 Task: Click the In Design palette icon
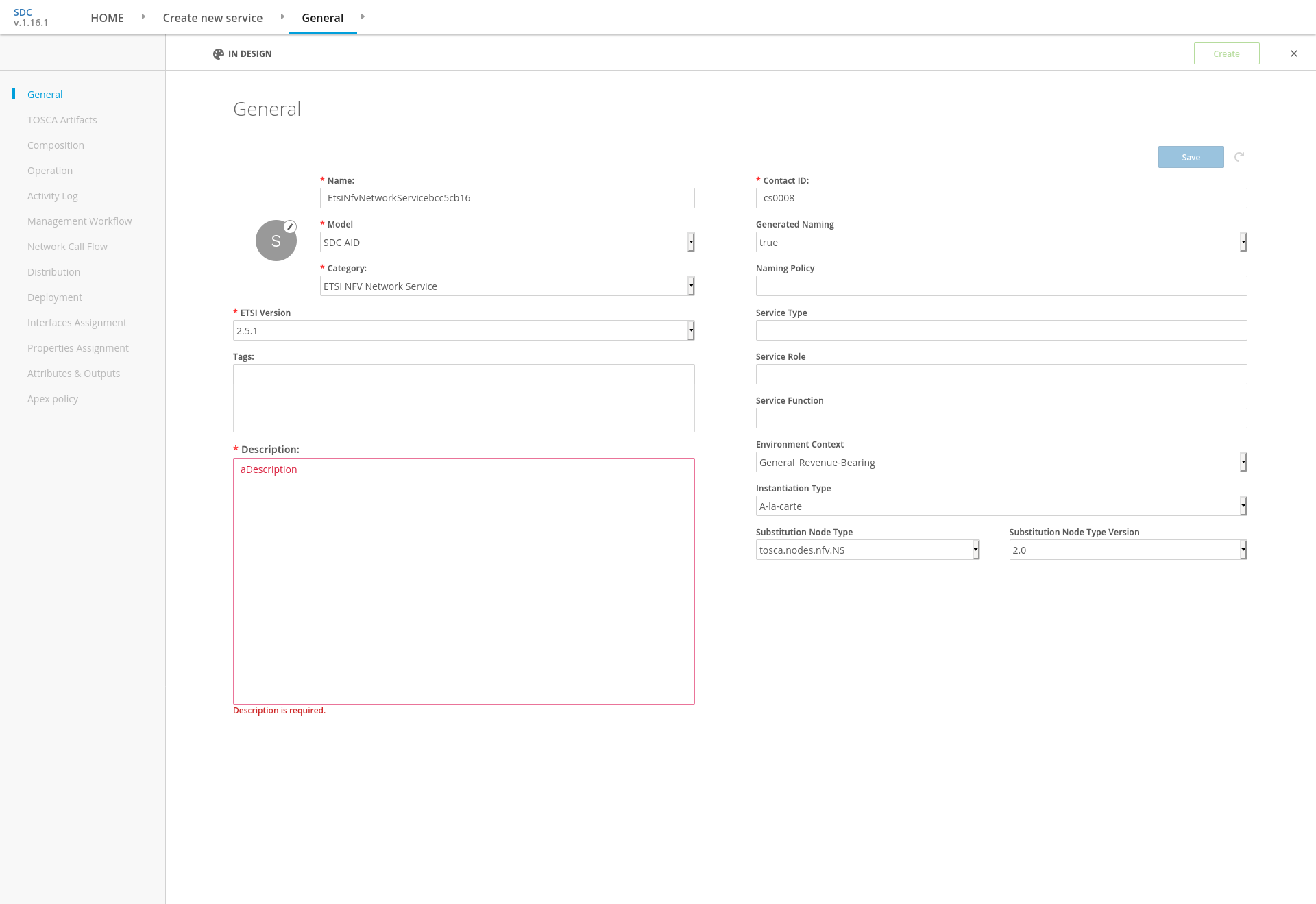219,54
